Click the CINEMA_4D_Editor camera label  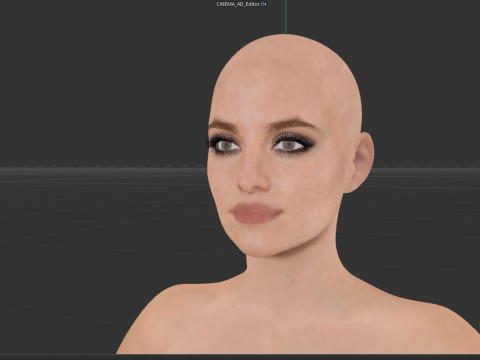(238, 4)
